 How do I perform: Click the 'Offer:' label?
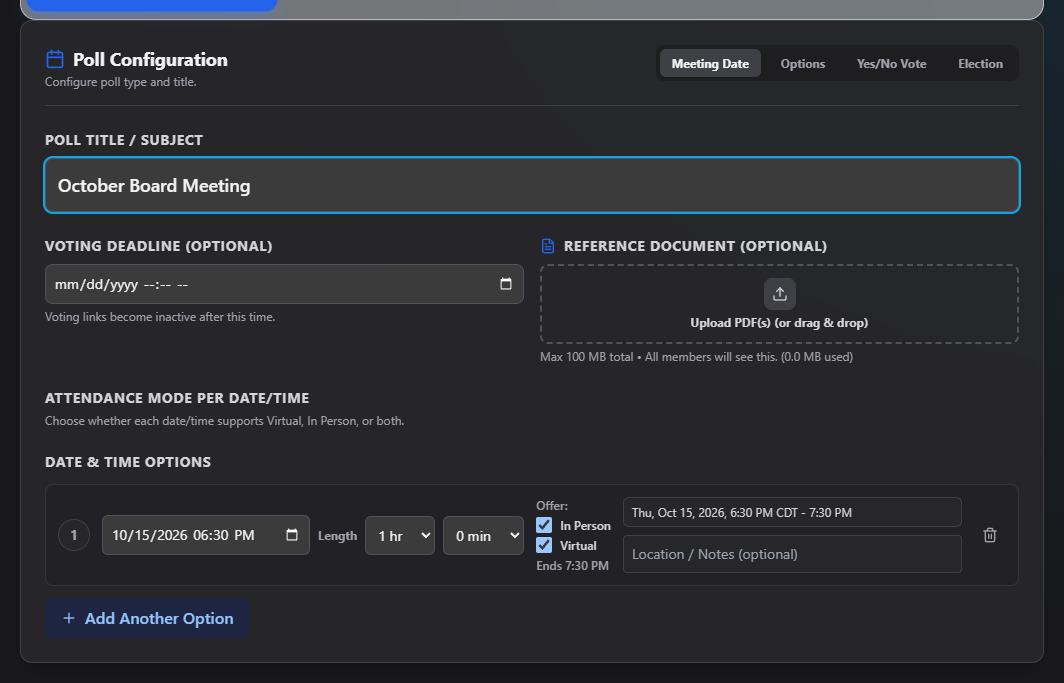tap(552, 505)
